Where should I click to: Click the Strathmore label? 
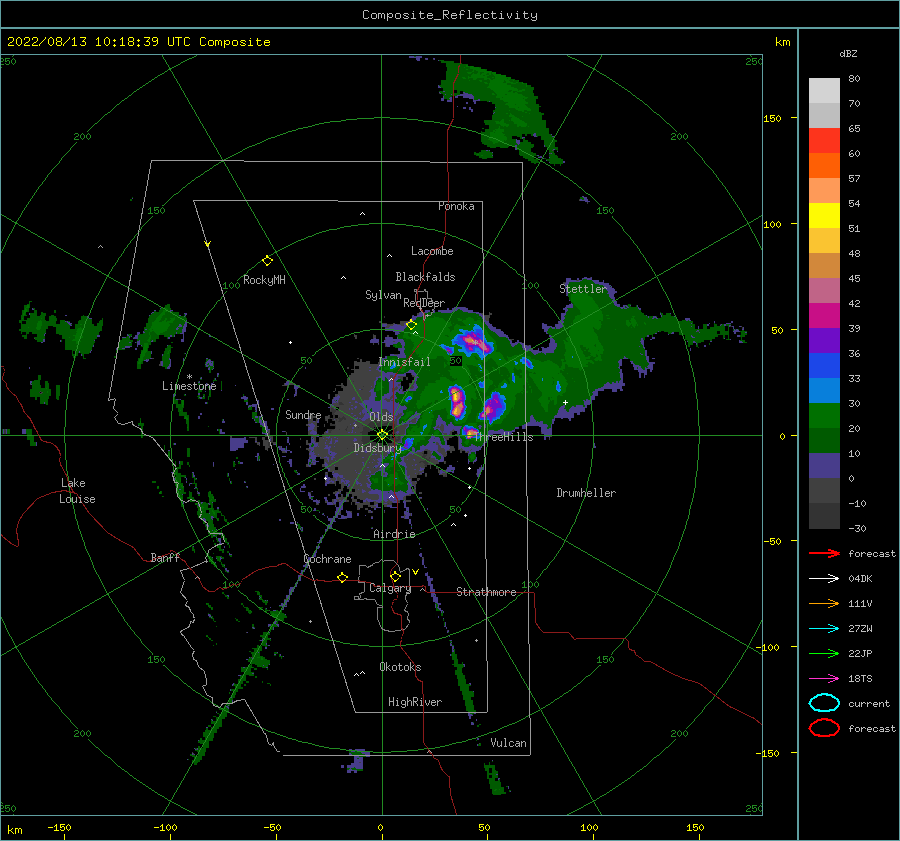[x=486, y=592]
